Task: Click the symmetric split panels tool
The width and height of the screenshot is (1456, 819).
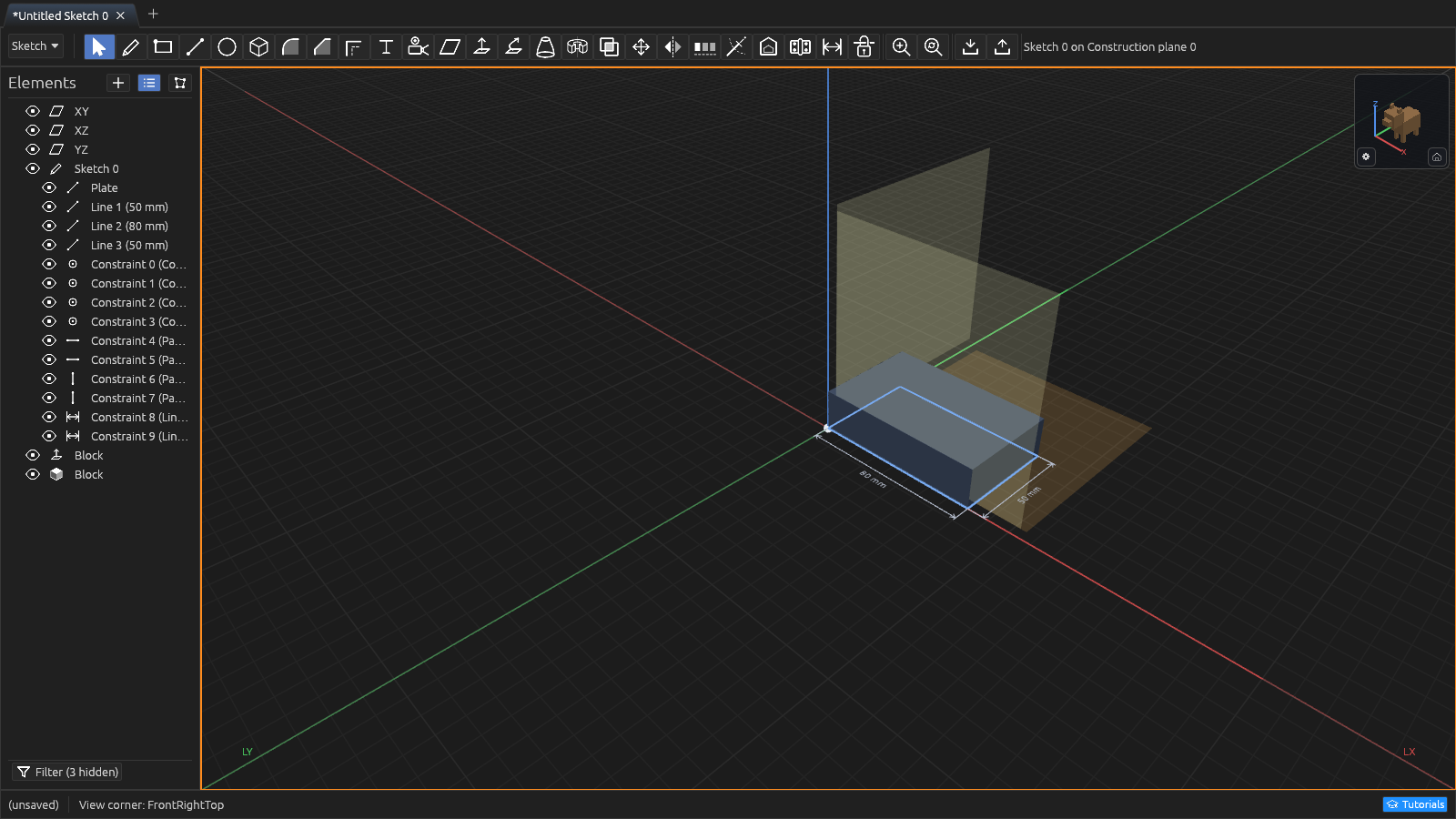Action: coord(800,46)
